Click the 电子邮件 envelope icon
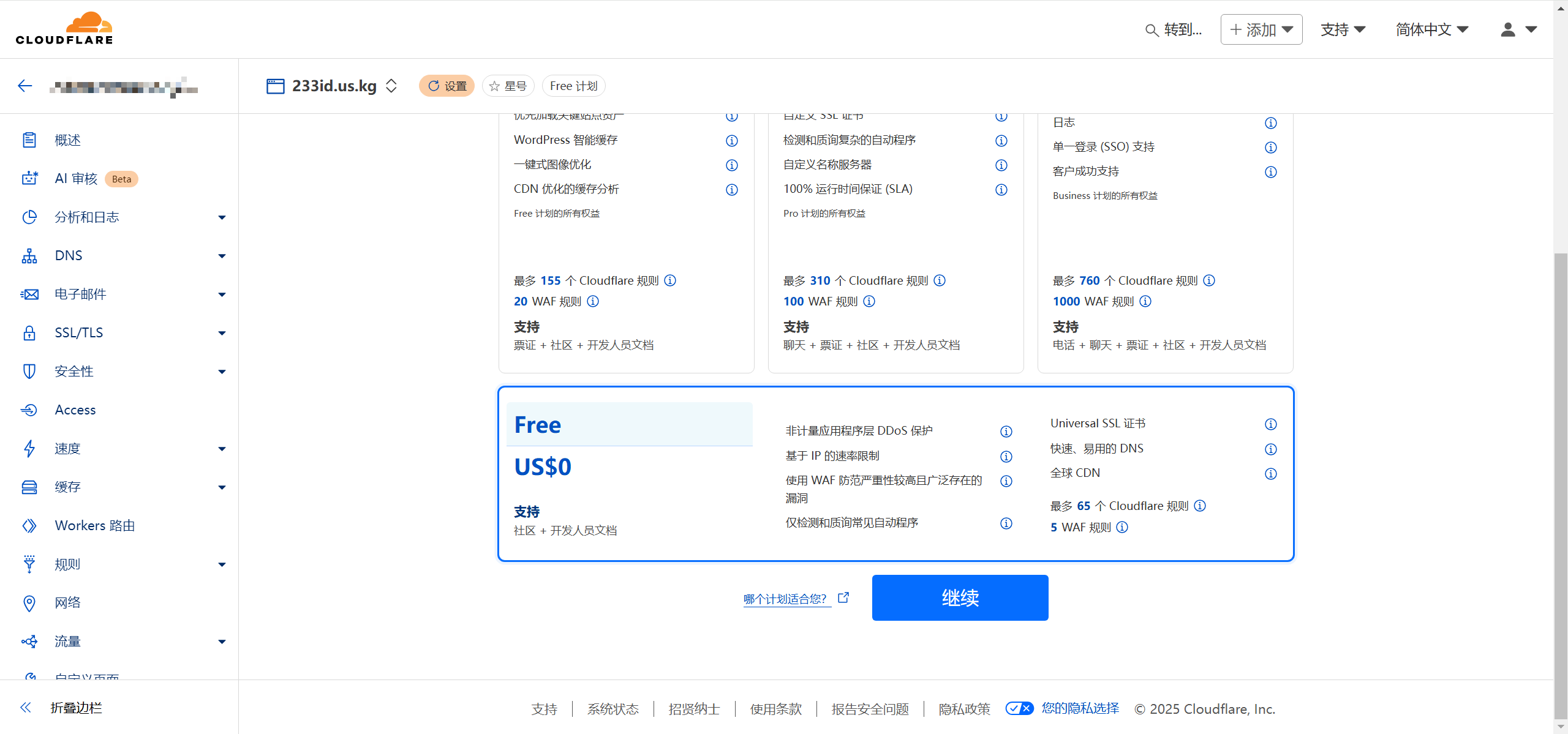 pyautogui.click(x=29, y=294)
